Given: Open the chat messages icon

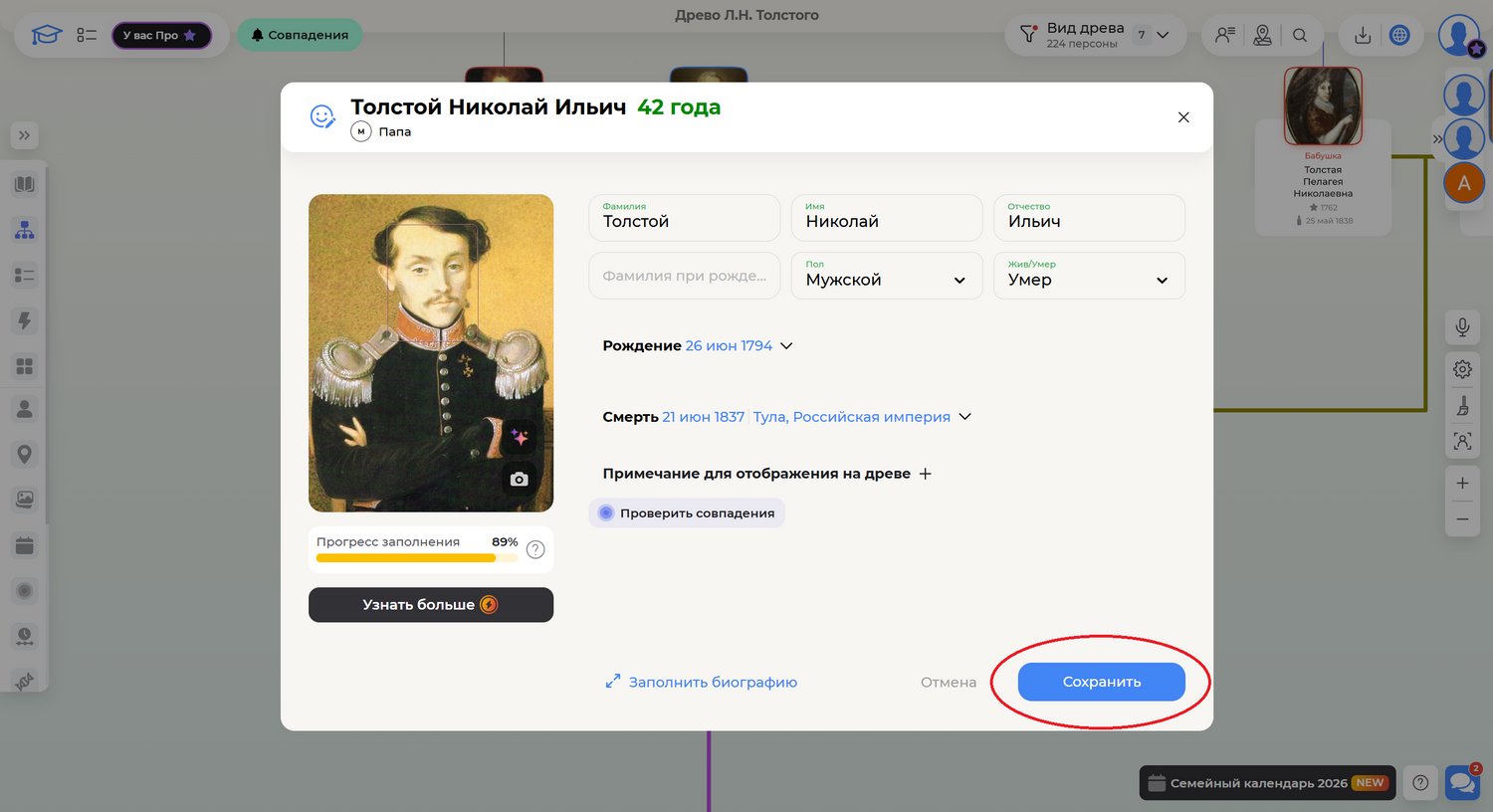Looking at the screenshot, I should (1462, 782).
